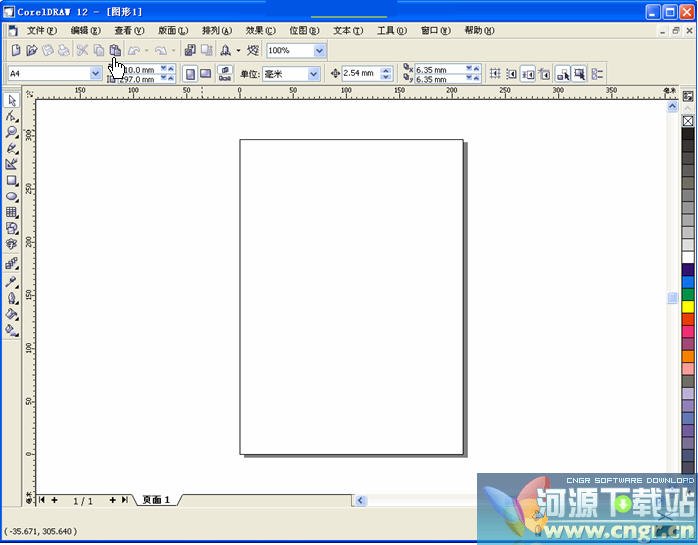The width and height of the screenshot is (698, 545).
Task: Toggle portrait page orientation
Action: coord(189,74)
